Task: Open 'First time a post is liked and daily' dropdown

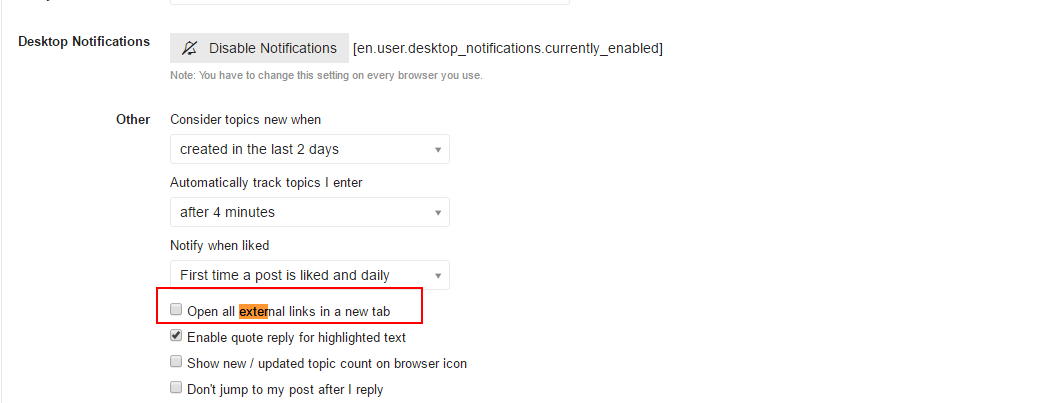Action: pos(309,275)
